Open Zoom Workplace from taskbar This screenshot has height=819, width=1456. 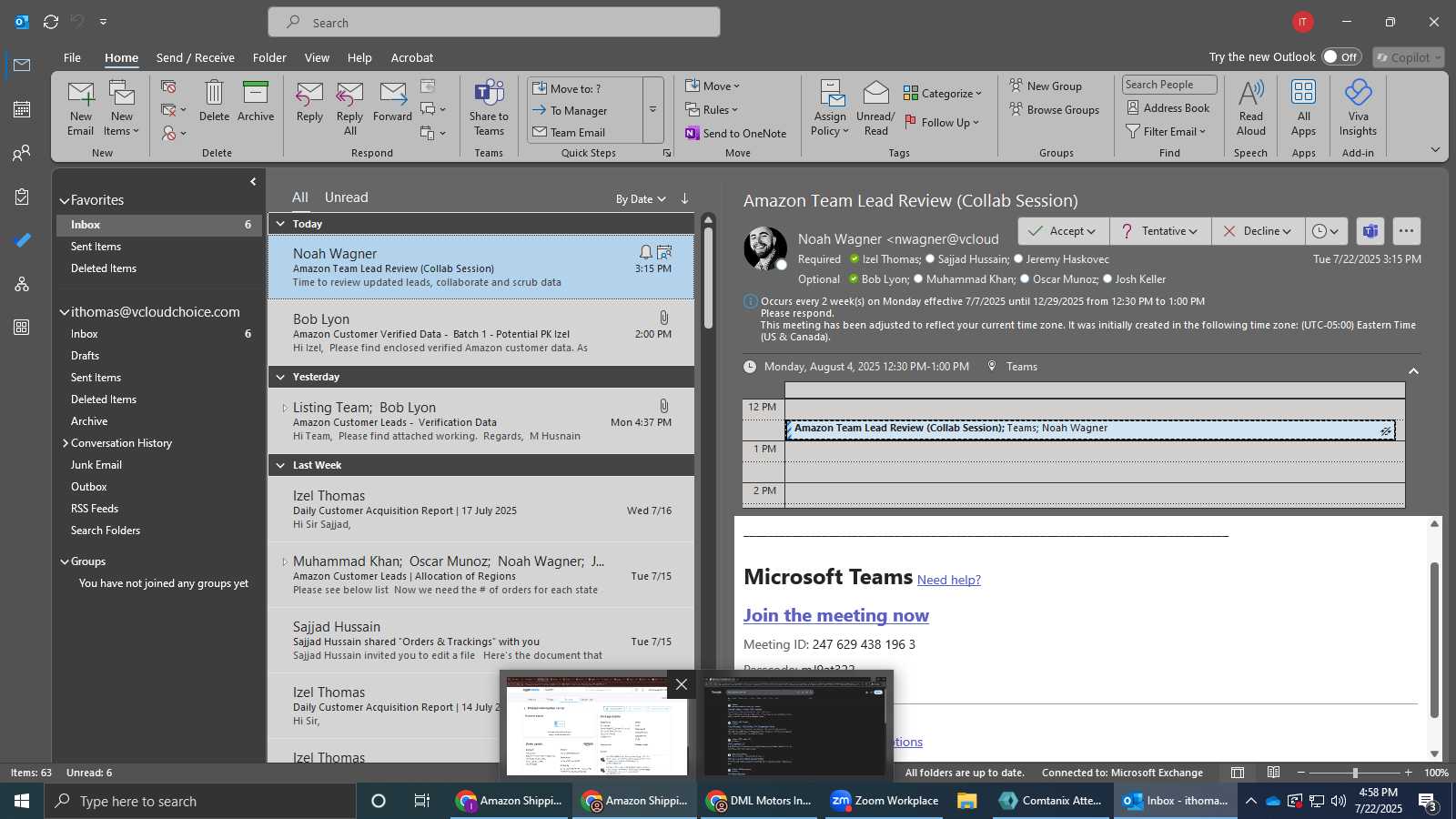[885, 801]
